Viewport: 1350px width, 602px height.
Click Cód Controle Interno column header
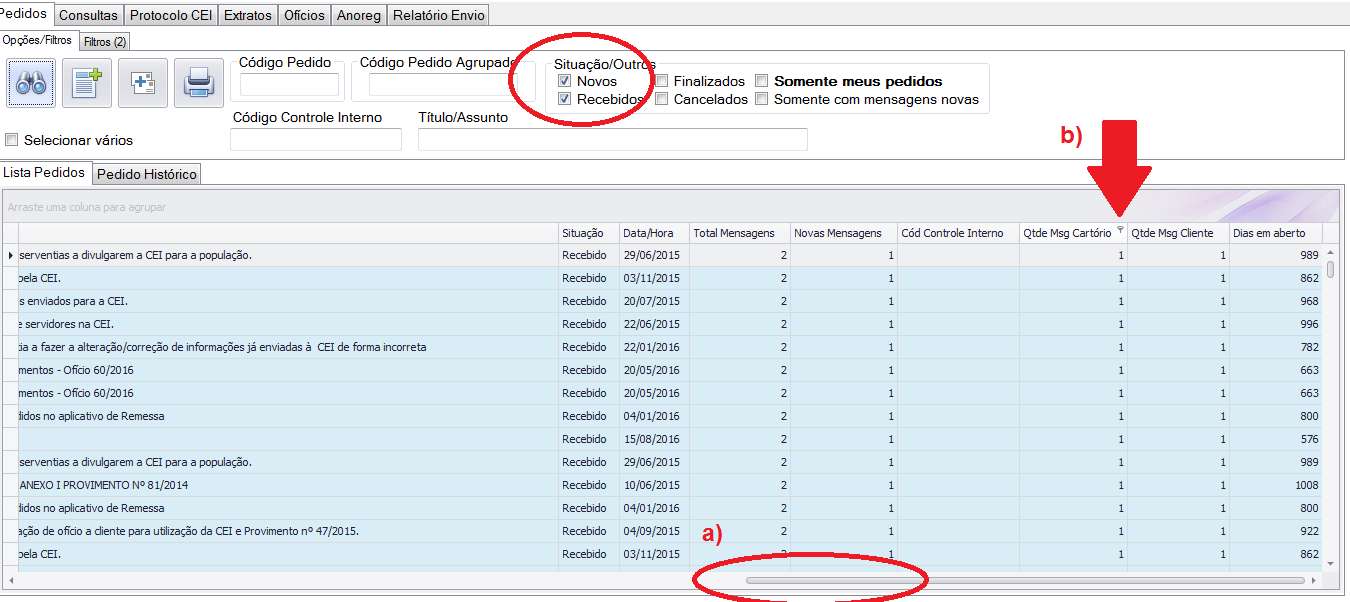pos(958,233)
